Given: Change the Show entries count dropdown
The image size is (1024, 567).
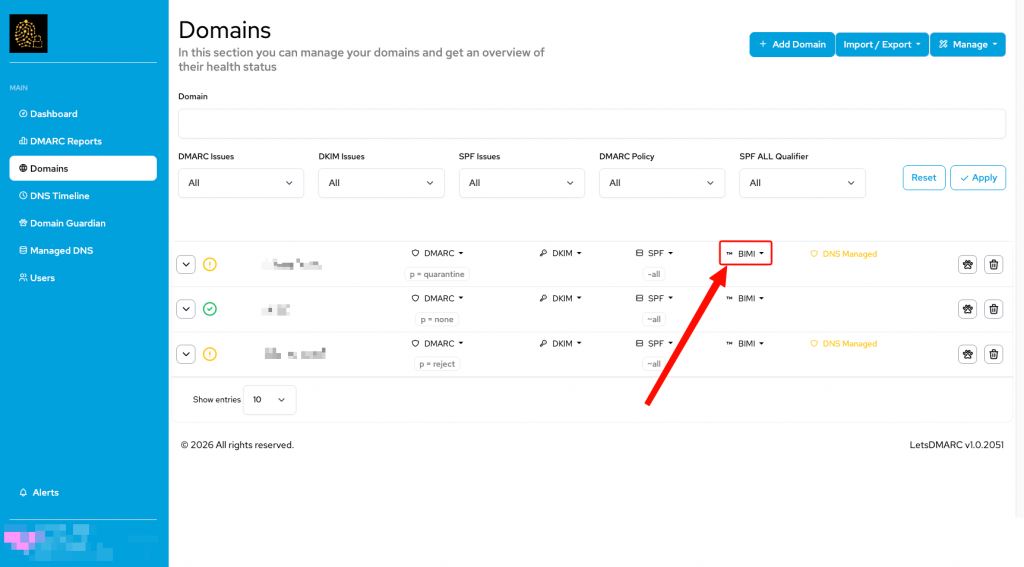Looking at the screenshot, I should pyautogui.click(x=269, y=400).
